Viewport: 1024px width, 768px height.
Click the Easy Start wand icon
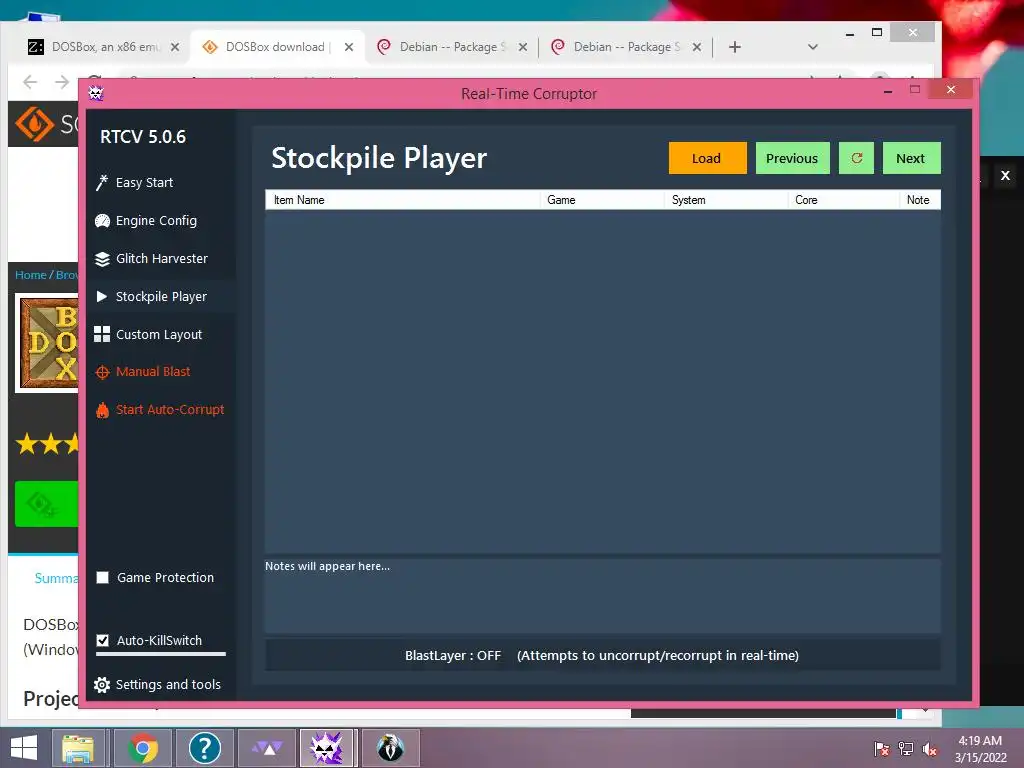tap(102, 183)
